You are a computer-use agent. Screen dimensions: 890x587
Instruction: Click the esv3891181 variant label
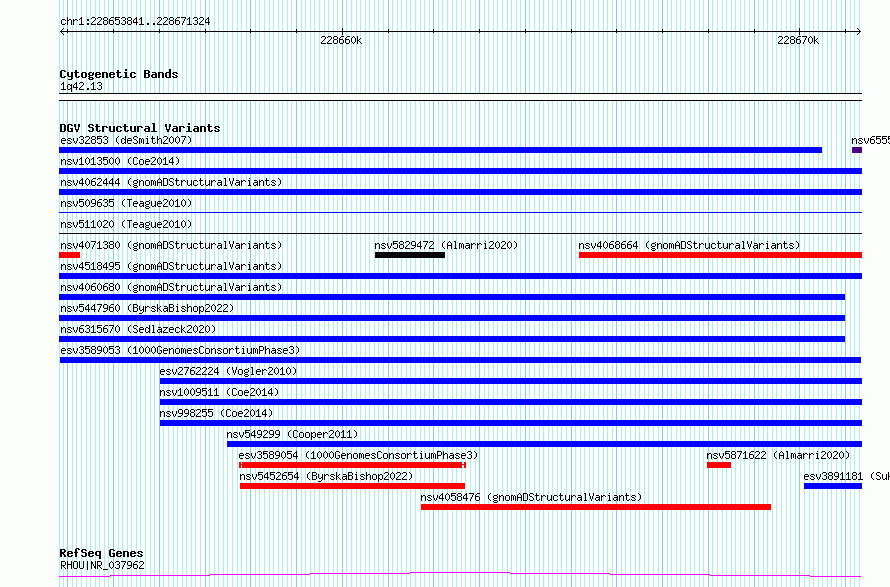click(x=846, y=476)
